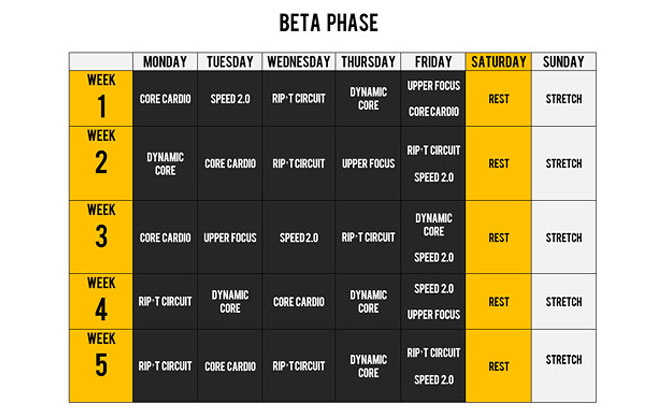The height and width of the screenshot is (414, 650).
Task: Click the Monday column header
Action: 165,62
